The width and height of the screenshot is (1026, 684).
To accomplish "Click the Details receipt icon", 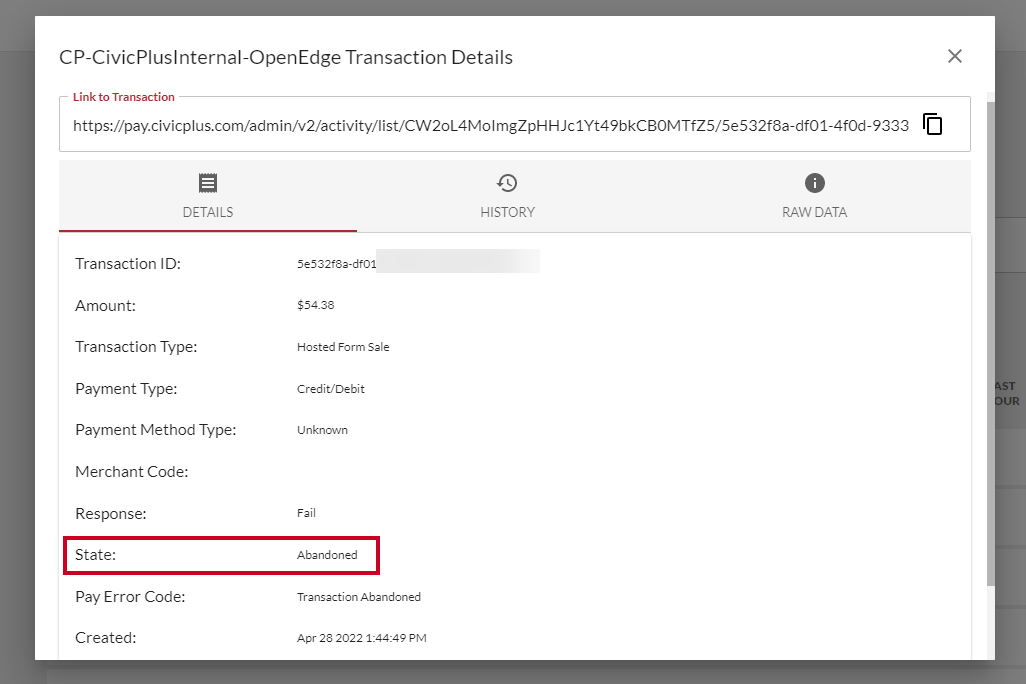I will pos(208,183).
